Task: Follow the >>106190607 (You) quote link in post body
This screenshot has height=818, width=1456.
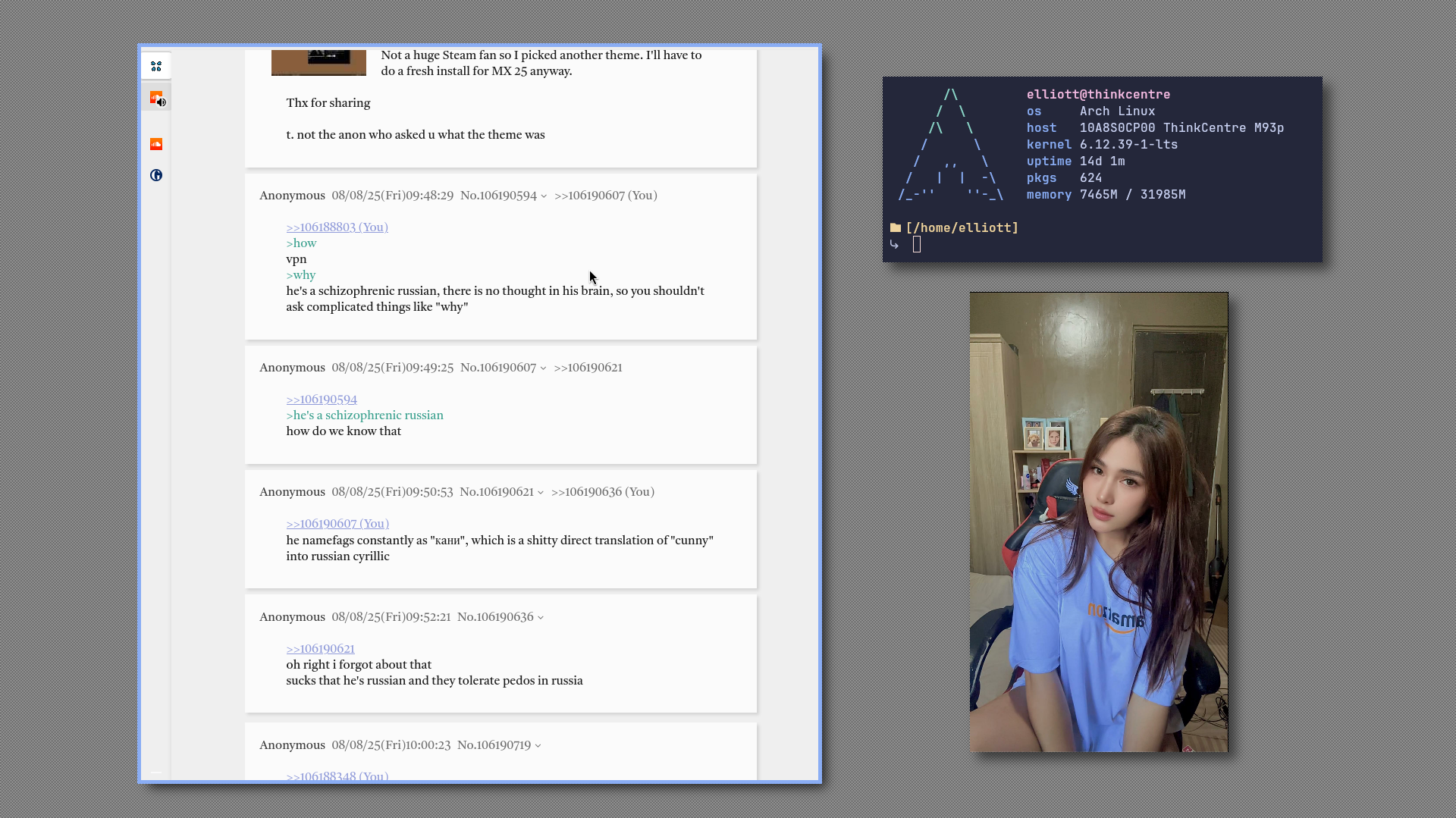Action: pyautogui.click(x=337, y=524)
